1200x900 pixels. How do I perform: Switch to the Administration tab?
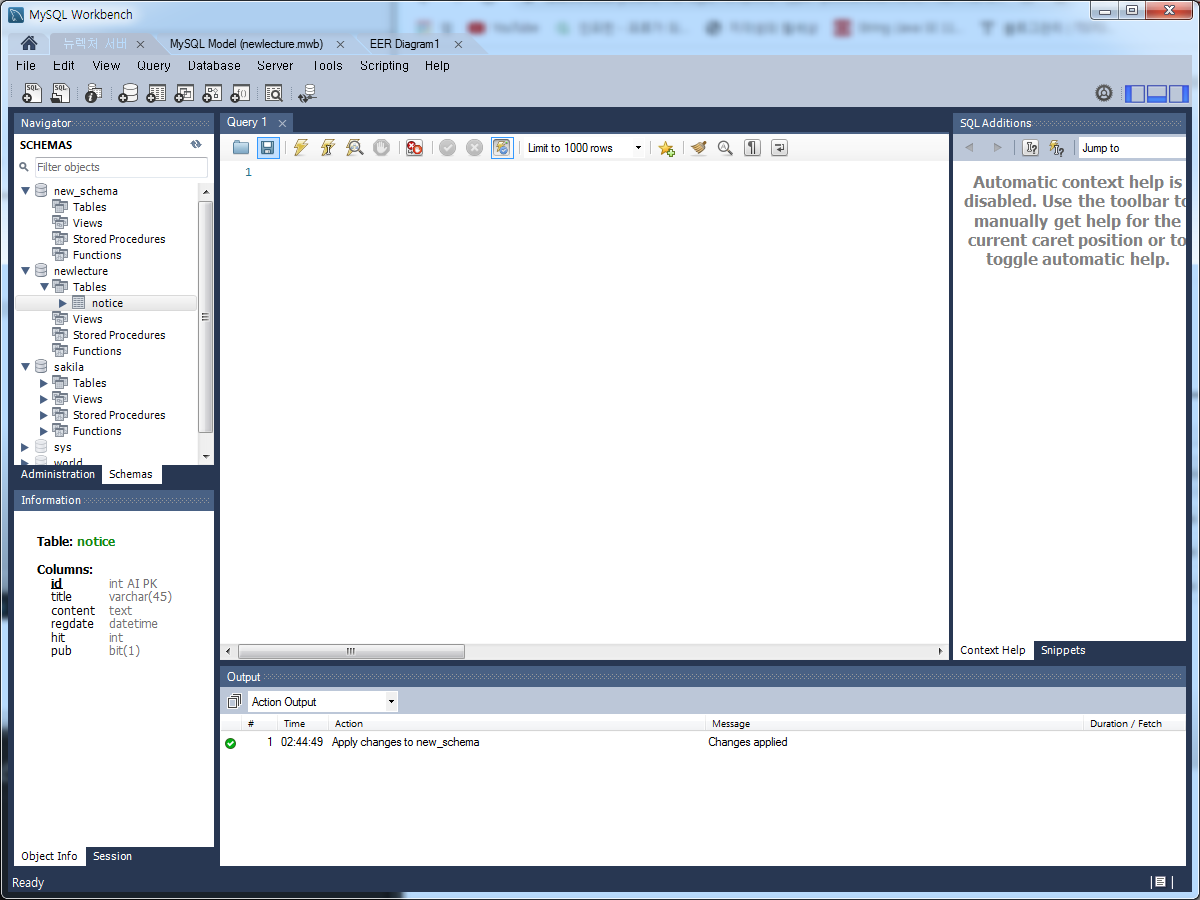[58, 474]
